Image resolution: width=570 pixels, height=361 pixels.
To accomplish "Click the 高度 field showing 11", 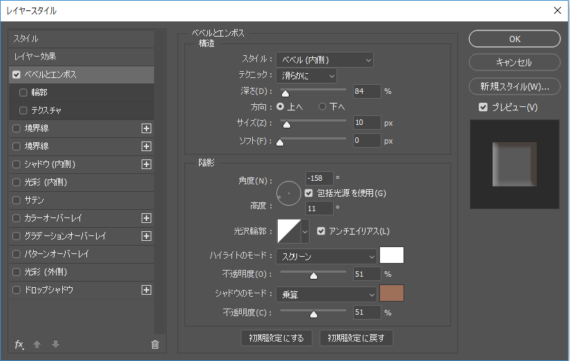I will click(319, 209).
